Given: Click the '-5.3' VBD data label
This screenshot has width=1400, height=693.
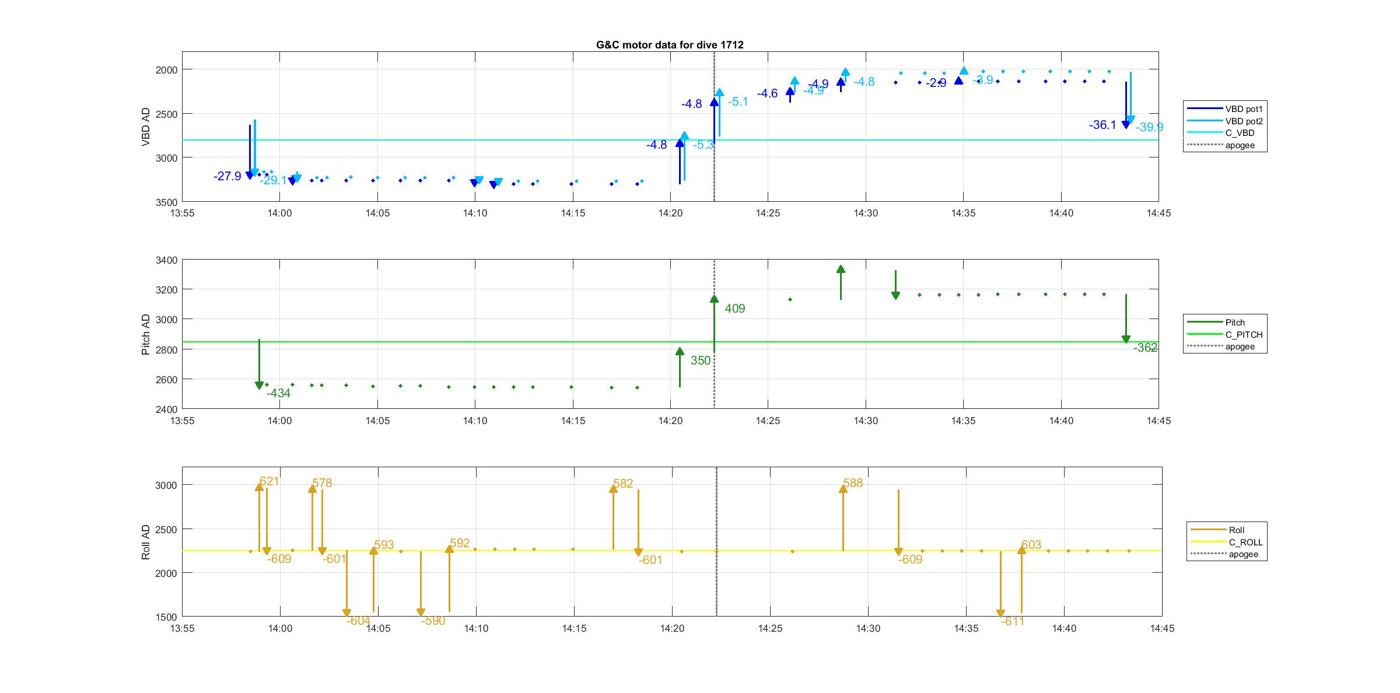Looking at the screenshot, I should (x=704, y=145).
